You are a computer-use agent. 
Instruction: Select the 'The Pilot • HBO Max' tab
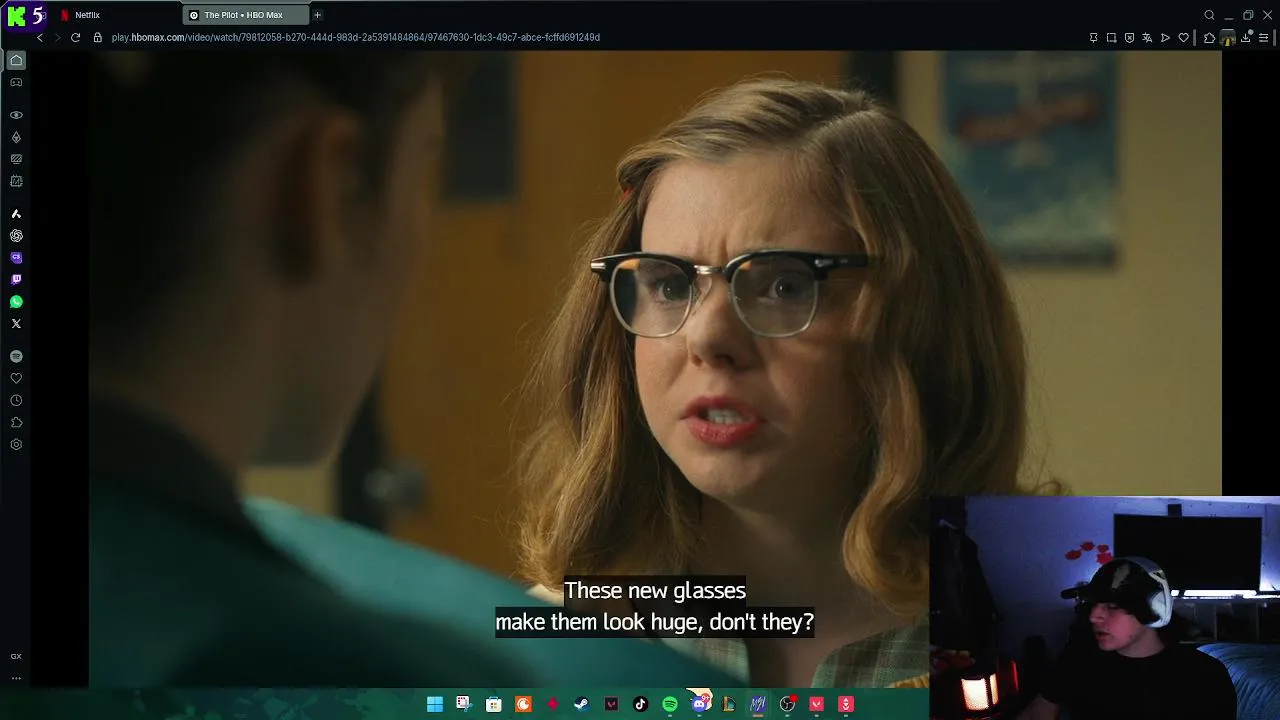[245, 15]
